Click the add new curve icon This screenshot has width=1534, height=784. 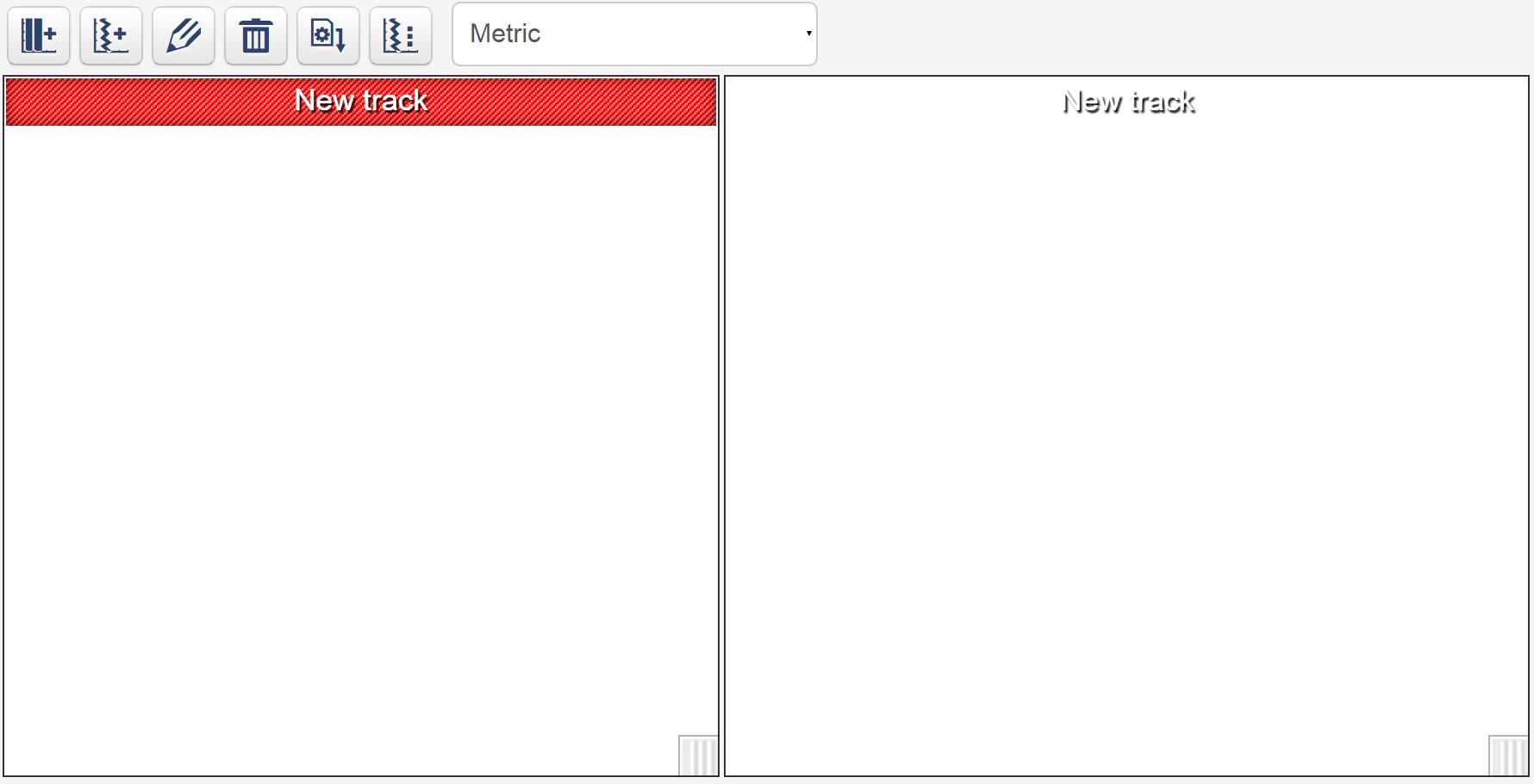coord(110,35)
